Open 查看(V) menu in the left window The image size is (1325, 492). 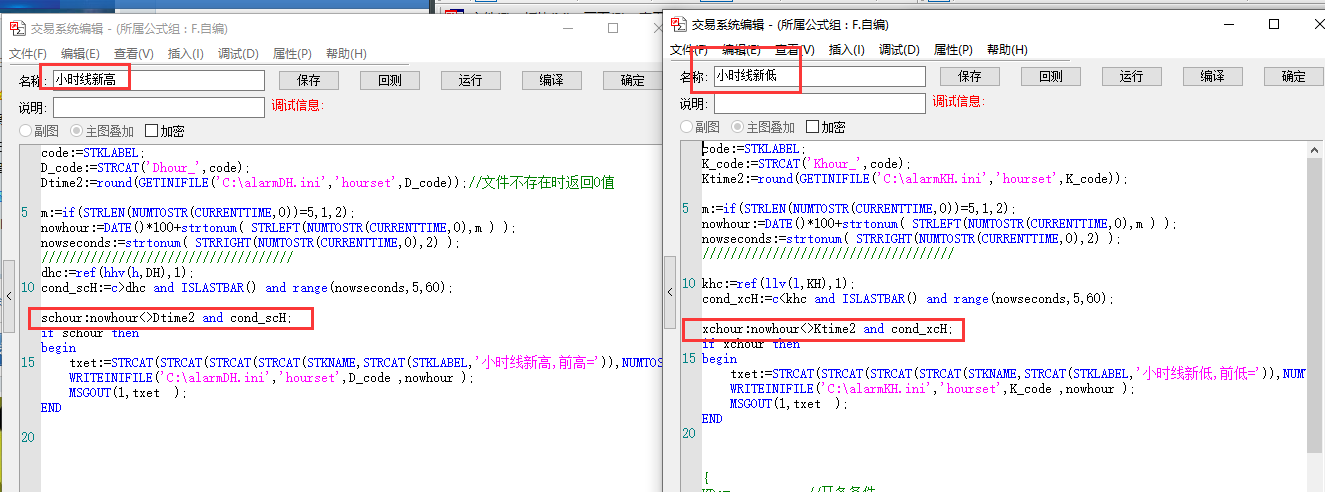(134, 54)
